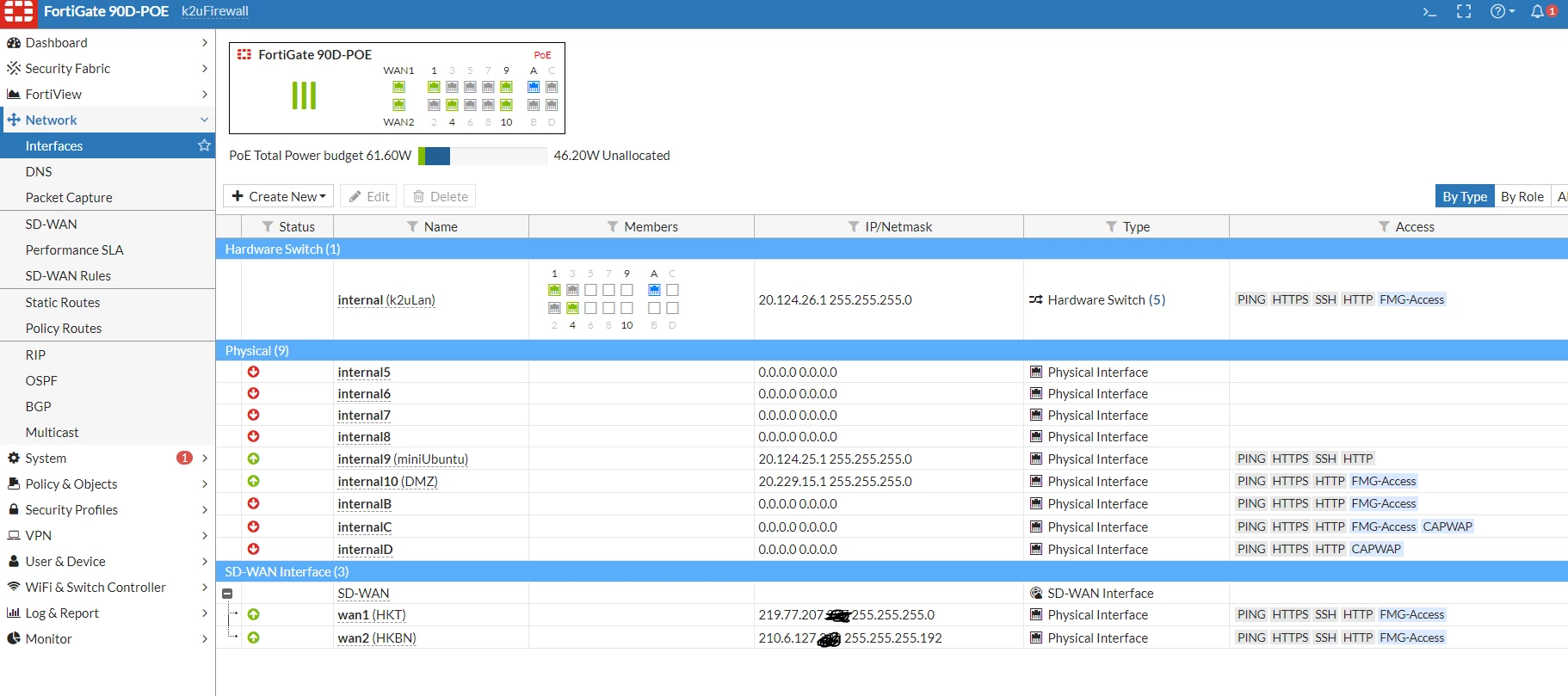Select the By Type view toggle
Viewport: 1568px width, 696px height.
click(x=1465, y=196)
